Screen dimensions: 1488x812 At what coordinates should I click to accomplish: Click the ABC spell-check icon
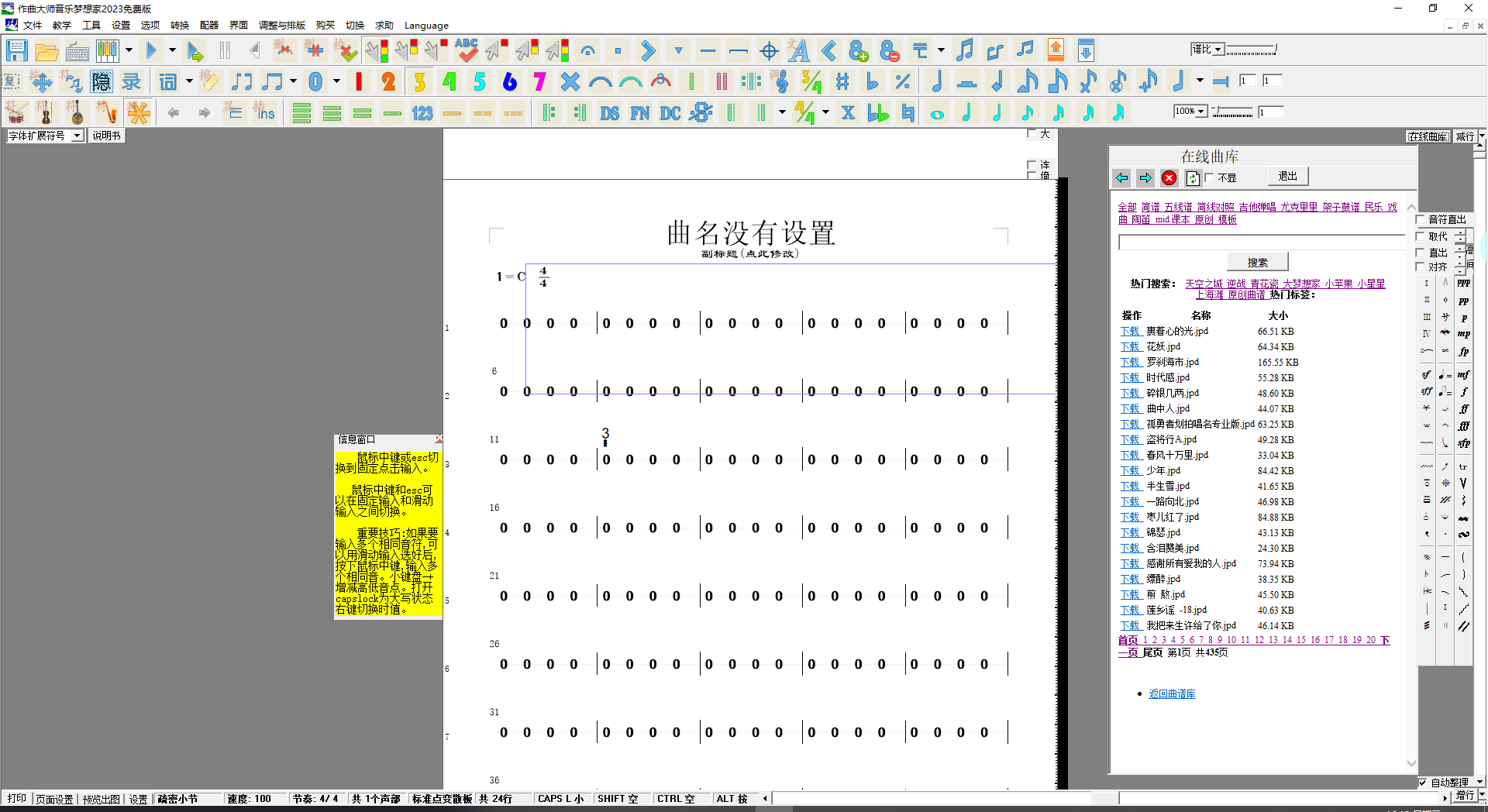click(x=466, y=51)
